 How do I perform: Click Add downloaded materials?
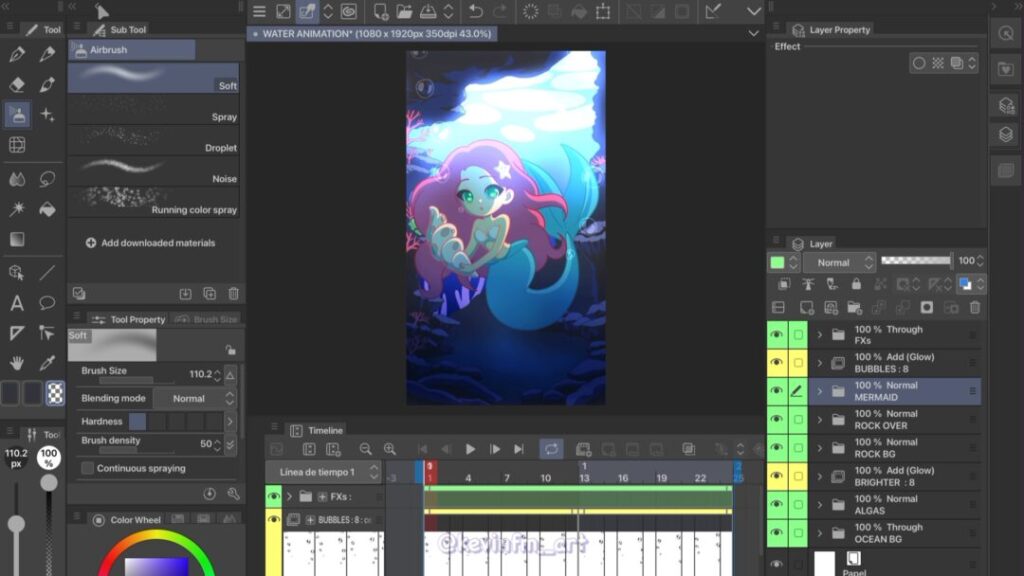151,243
